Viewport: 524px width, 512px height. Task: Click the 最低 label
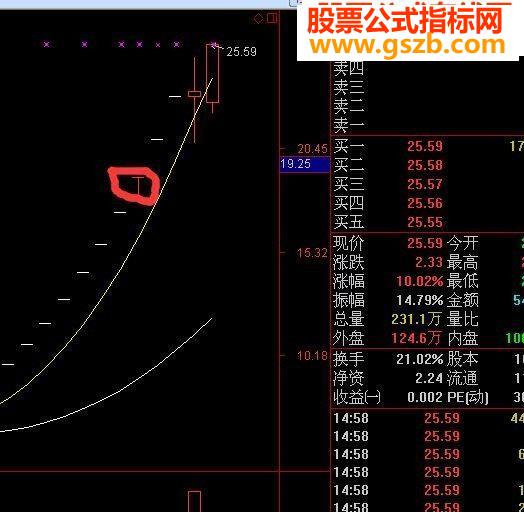tap(463, 281)
